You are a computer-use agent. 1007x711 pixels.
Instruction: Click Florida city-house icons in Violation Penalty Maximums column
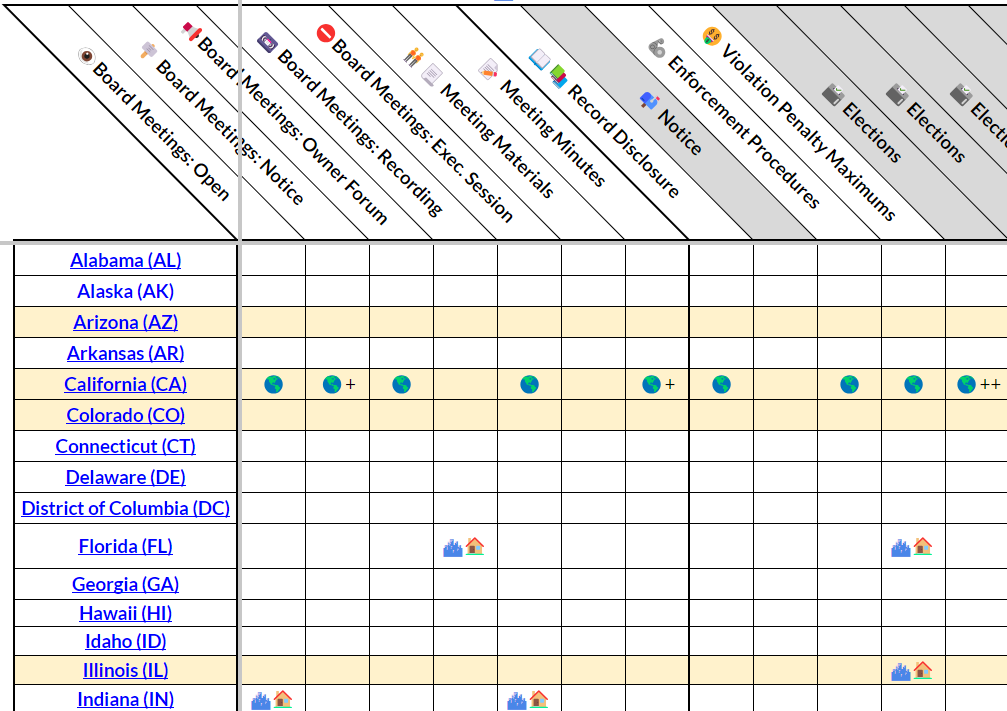pos(912,547)
